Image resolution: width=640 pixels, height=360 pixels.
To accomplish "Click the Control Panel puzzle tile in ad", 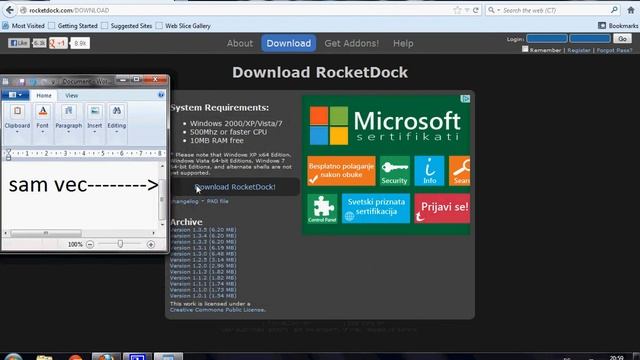I will click(322, 209).
